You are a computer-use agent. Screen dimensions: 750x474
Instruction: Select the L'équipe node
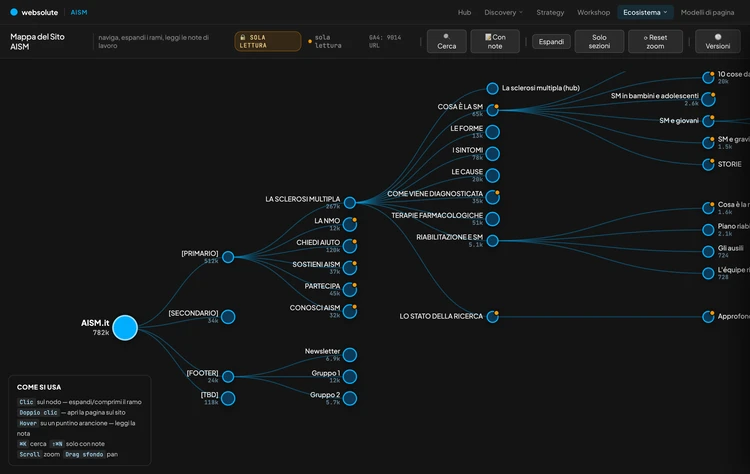click(x=708, y=273)
